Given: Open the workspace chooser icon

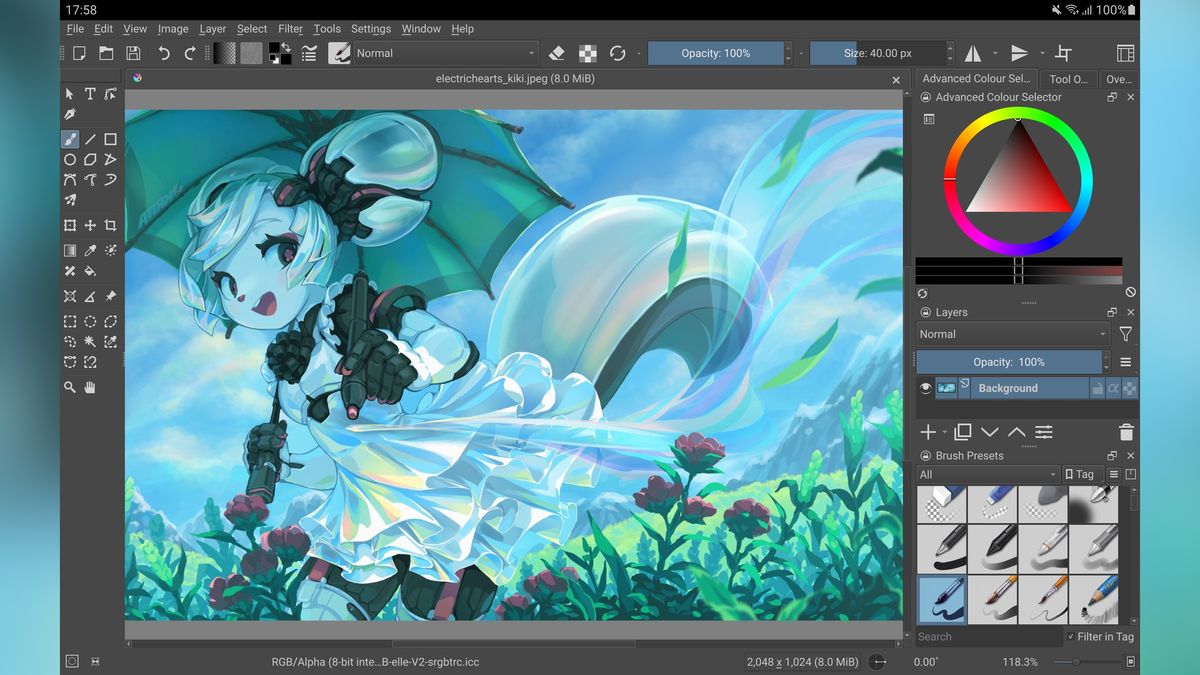Looking at the screenshot, I should point(1125,53).
